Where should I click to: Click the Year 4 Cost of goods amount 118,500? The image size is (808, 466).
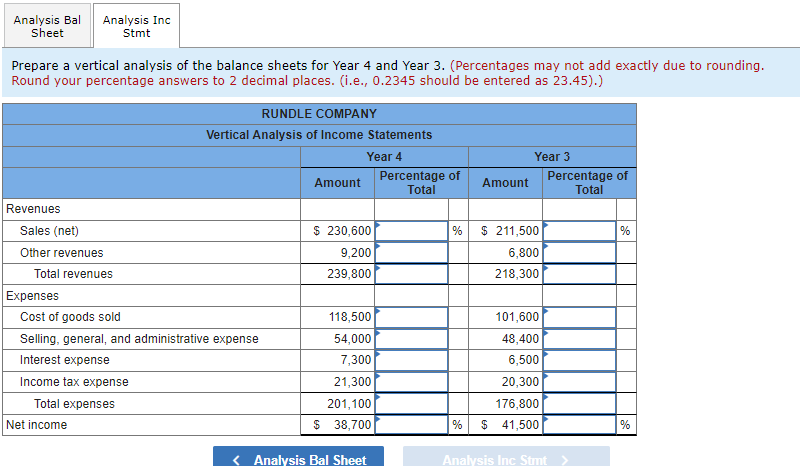[350, 317]
